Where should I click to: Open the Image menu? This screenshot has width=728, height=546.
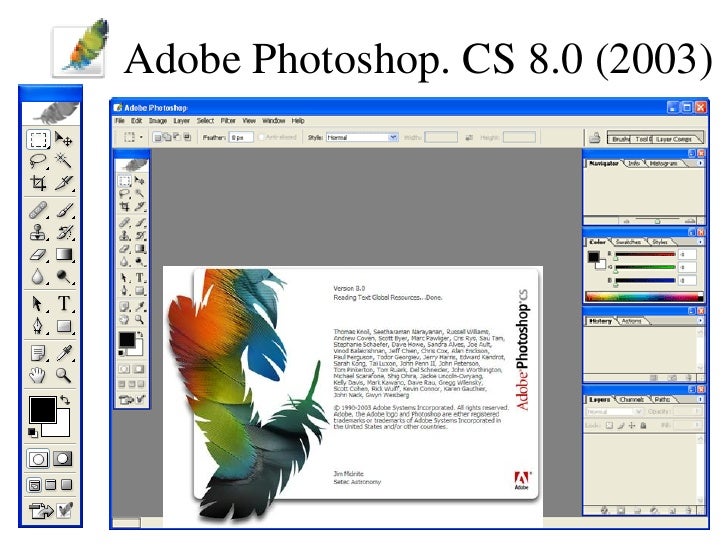[158, 121]
